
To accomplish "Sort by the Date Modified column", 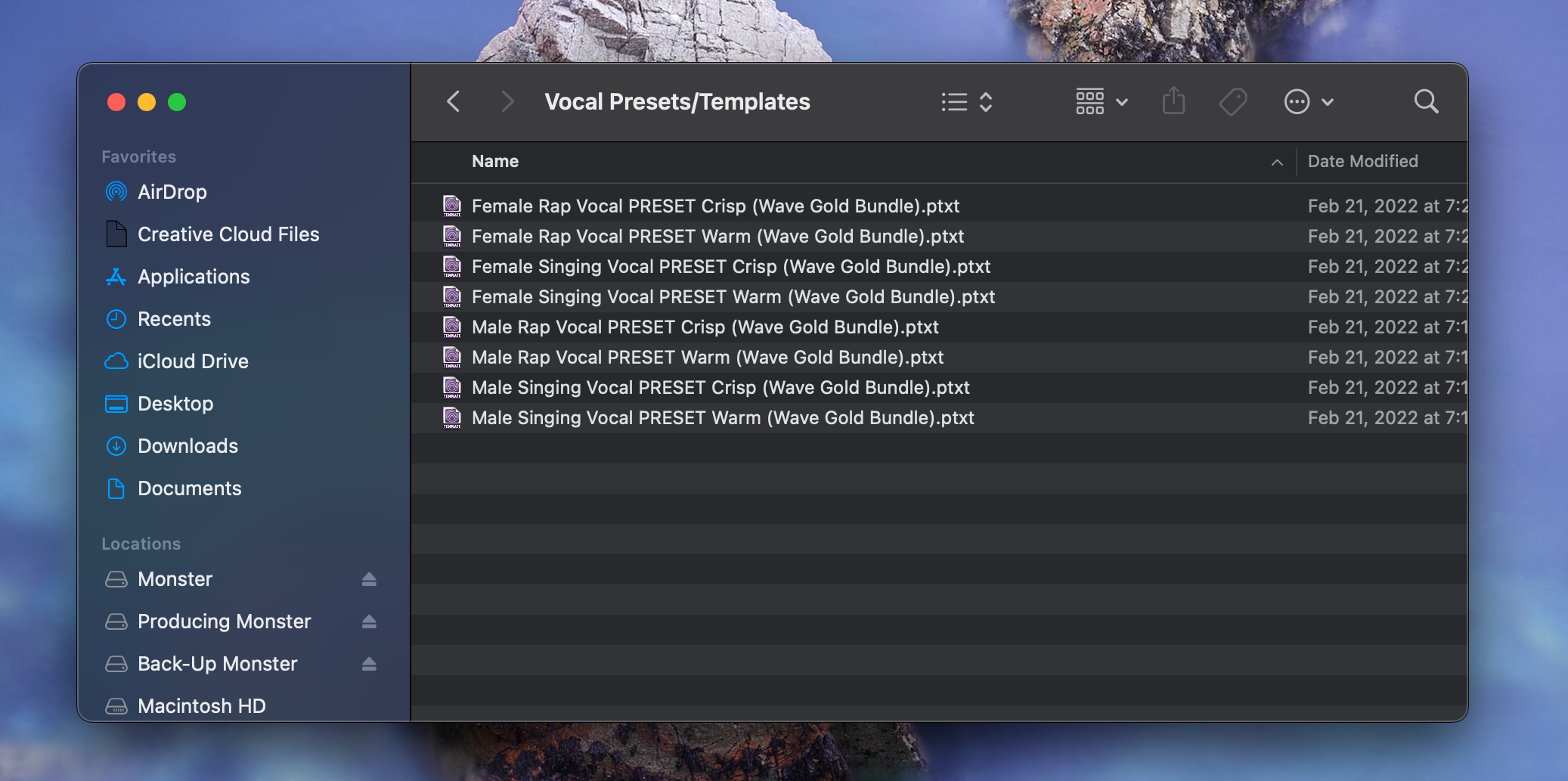I will [x=1362, y=162].
